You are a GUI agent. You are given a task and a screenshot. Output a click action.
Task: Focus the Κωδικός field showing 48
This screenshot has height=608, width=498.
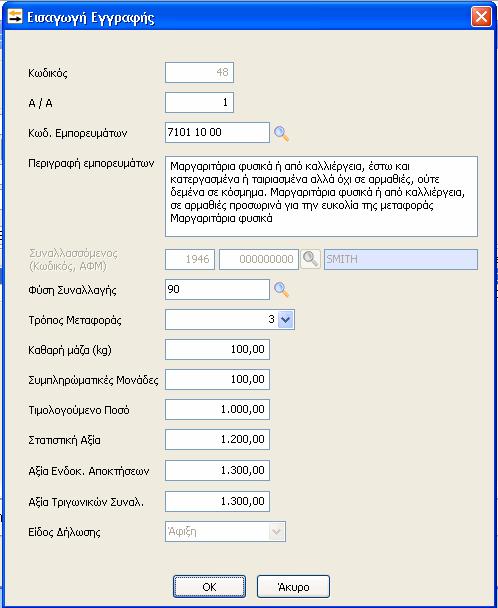(x=199, y=73)
